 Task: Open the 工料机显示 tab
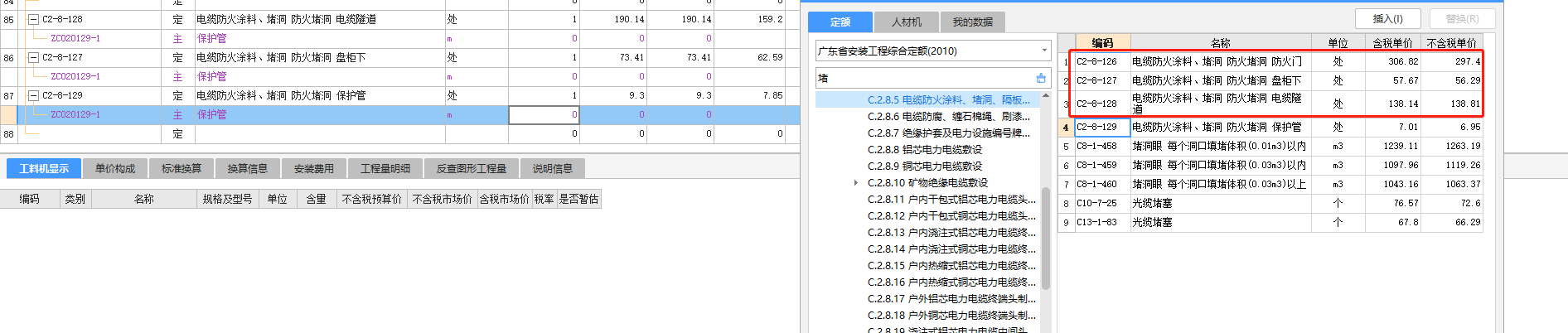[44, 168]
